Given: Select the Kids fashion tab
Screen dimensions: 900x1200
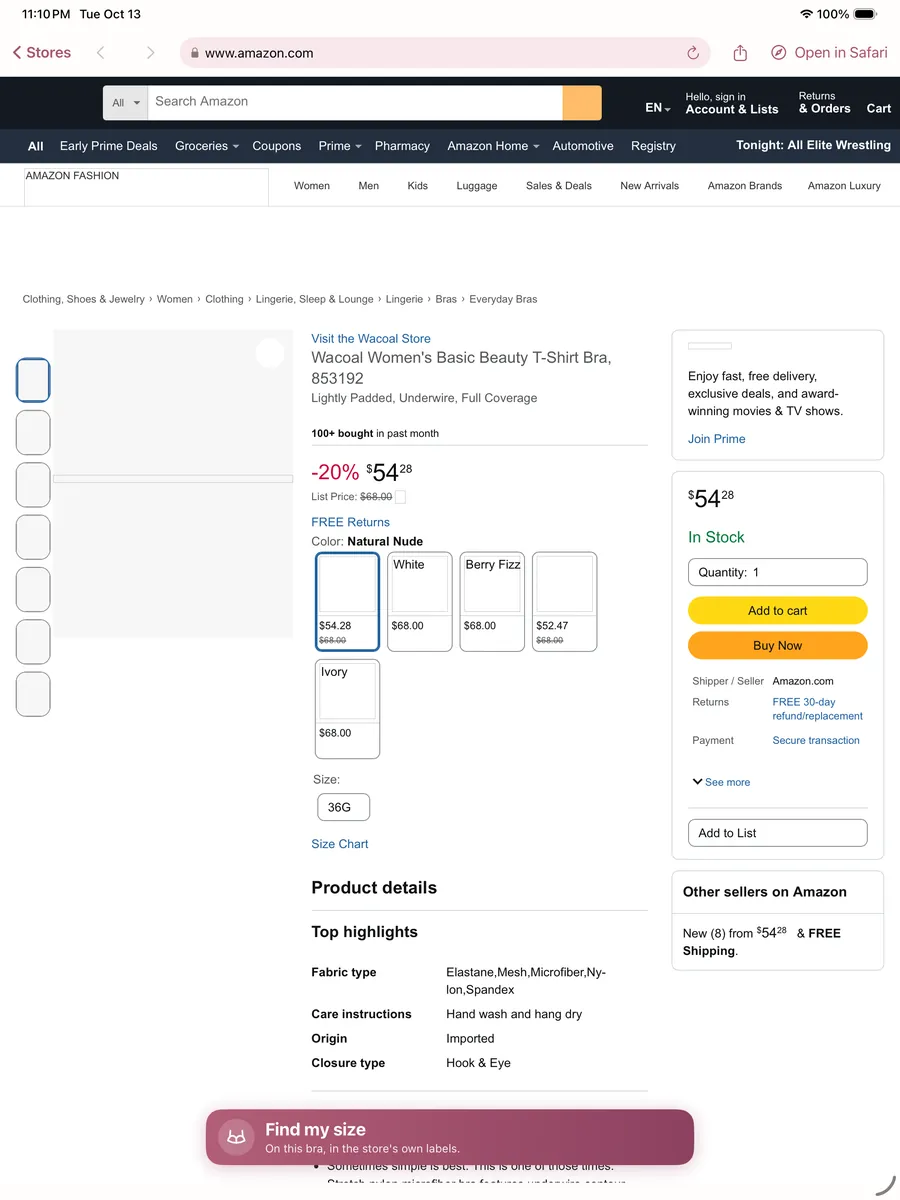Looking at the screenshot, I should point(418,186).
